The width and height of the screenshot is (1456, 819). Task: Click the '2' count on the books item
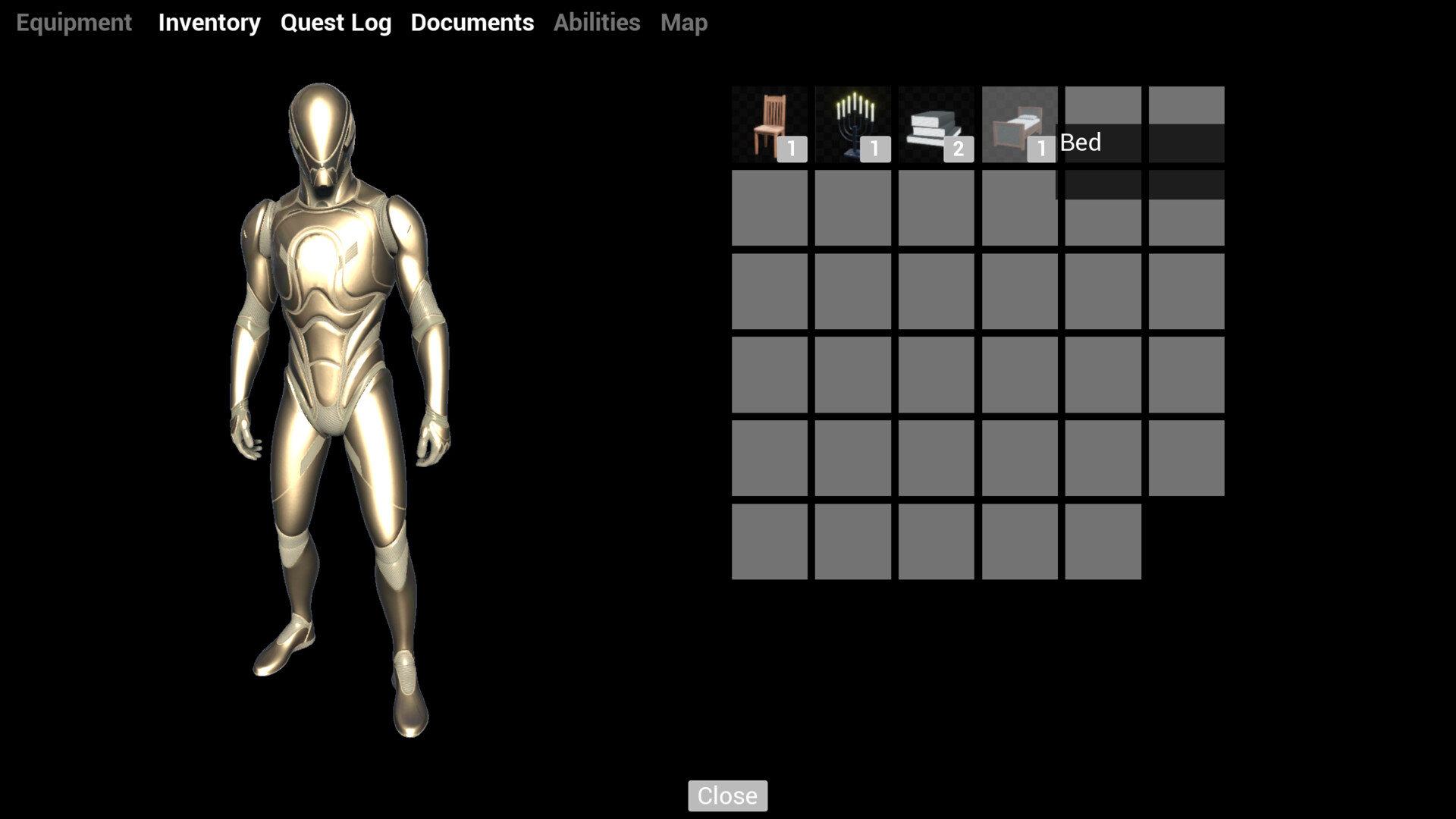tap(958, 149)
